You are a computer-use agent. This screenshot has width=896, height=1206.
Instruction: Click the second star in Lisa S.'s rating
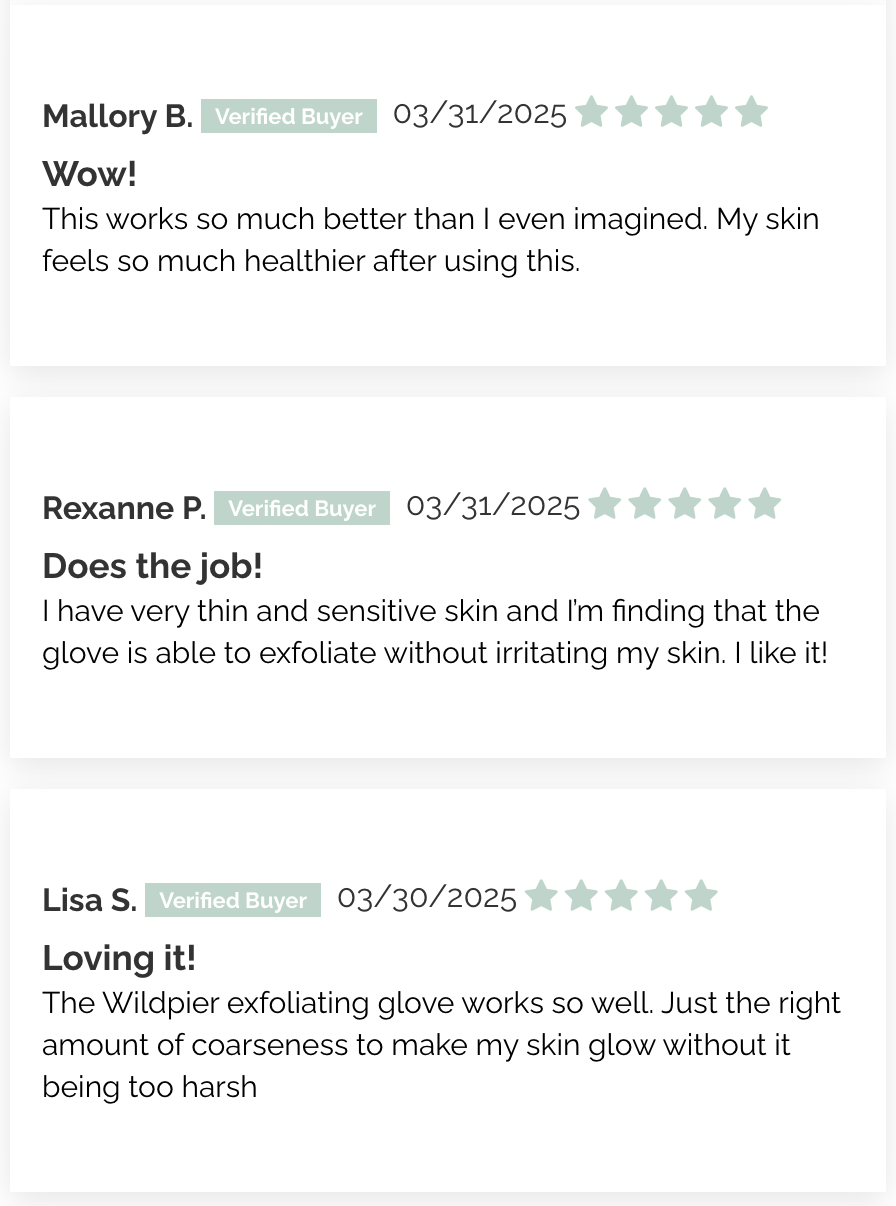click(581, 896)
